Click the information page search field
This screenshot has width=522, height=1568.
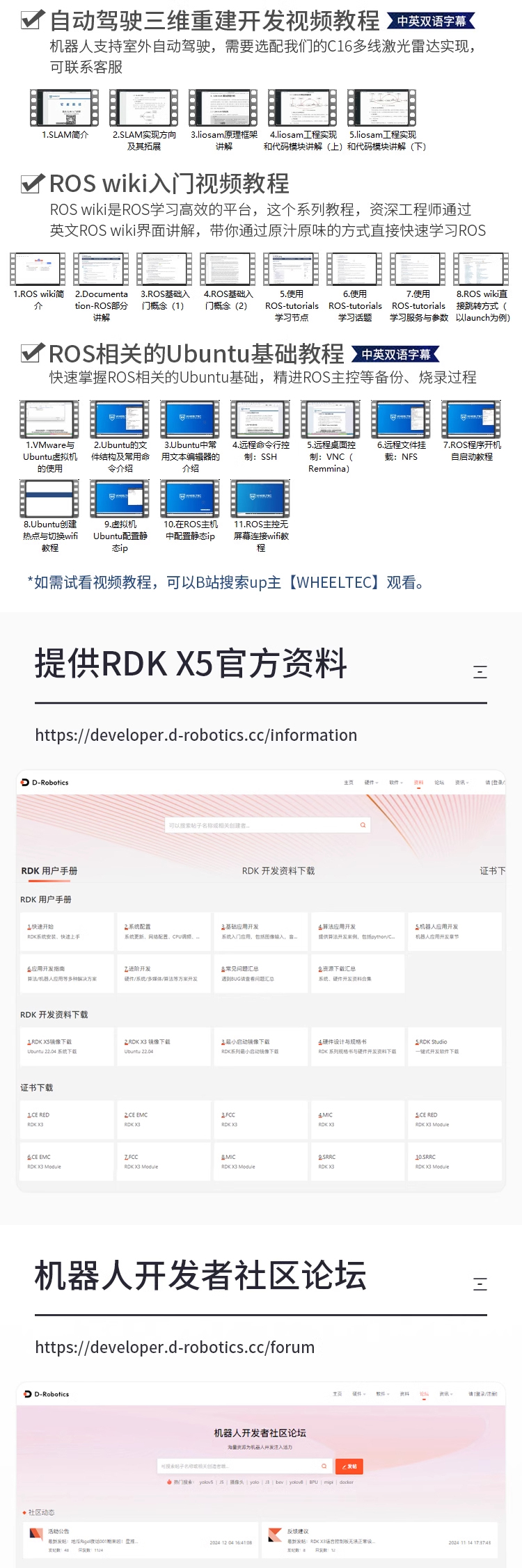pos(268,825)
